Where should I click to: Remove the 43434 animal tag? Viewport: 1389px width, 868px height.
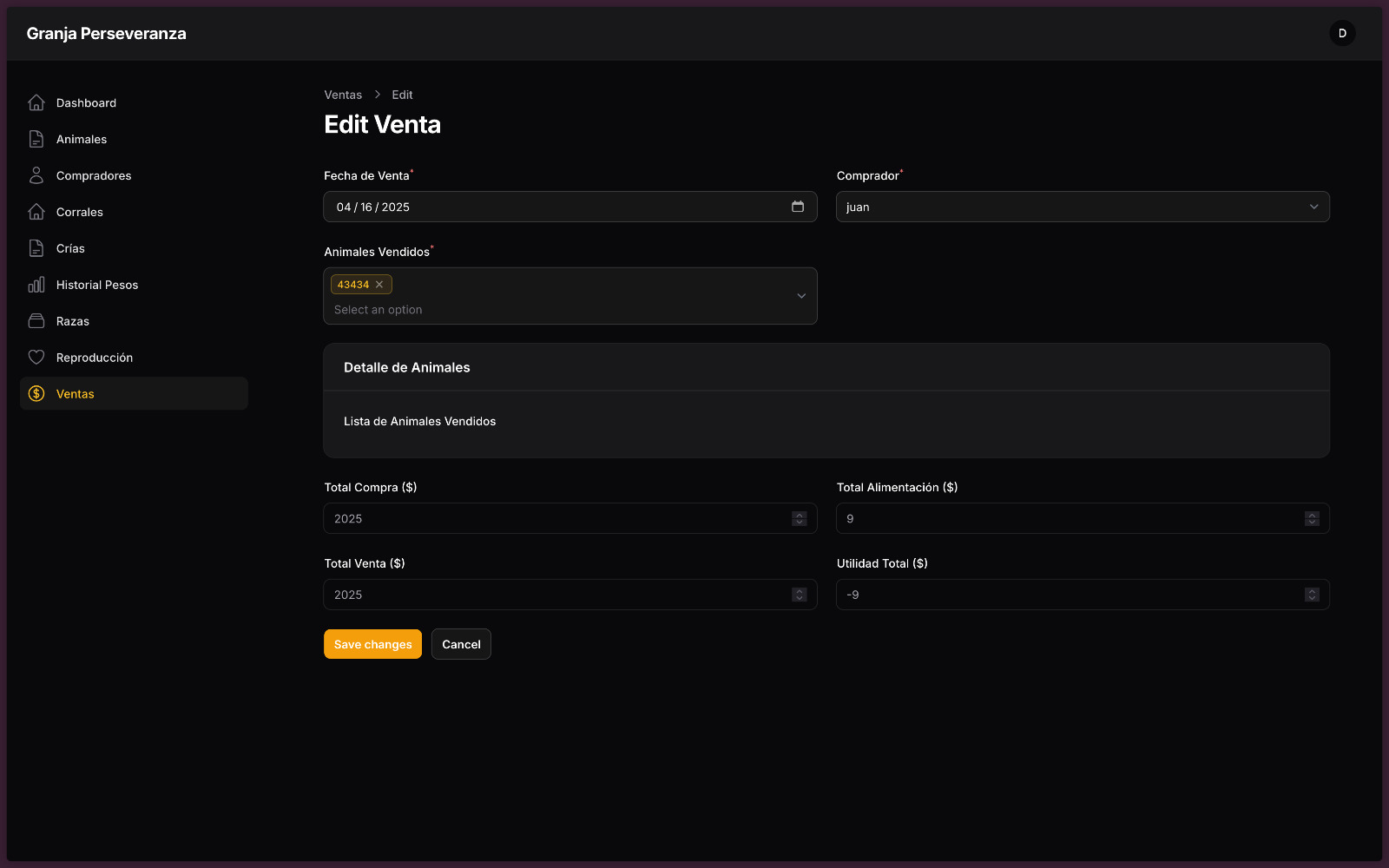click(x=379, y=285)
